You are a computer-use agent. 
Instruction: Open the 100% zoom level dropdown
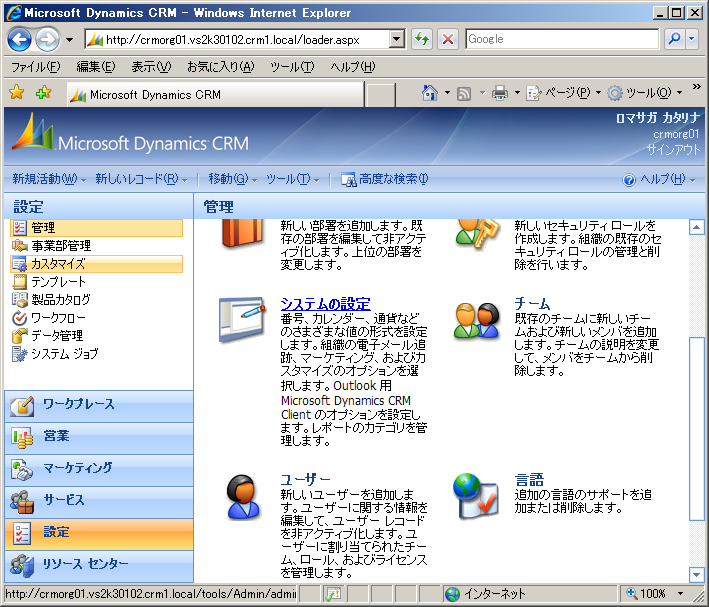[x=680, y=593]
